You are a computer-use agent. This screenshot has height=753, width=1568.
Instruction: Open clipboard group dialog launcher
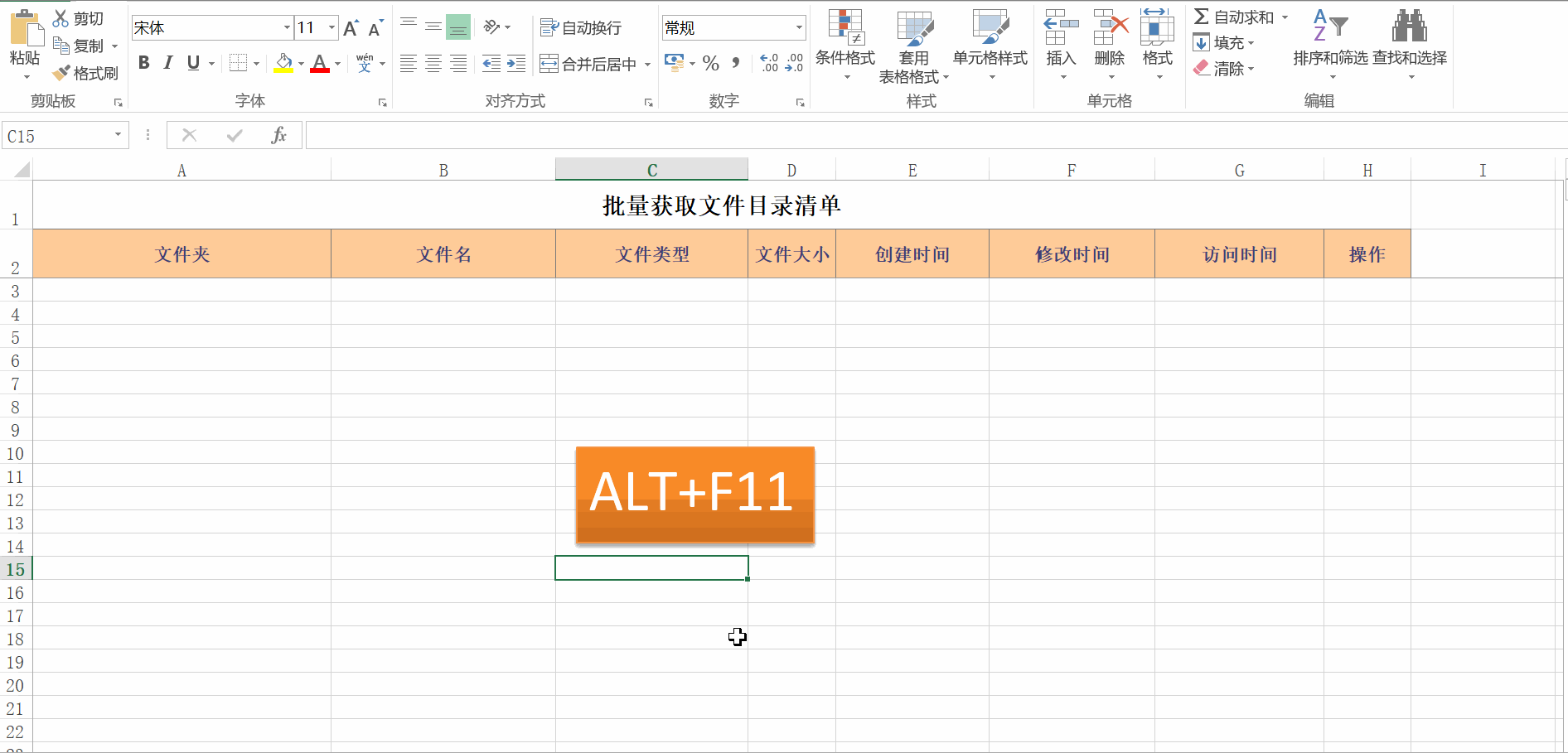119,103
